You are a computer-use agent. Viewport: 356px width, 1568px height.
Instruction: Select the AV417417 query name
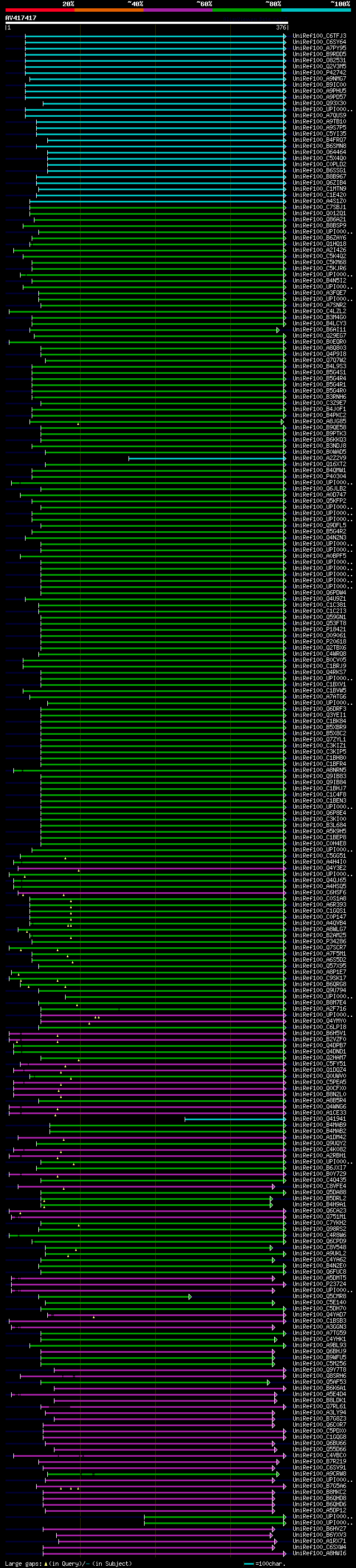click(x=21, y=18)
